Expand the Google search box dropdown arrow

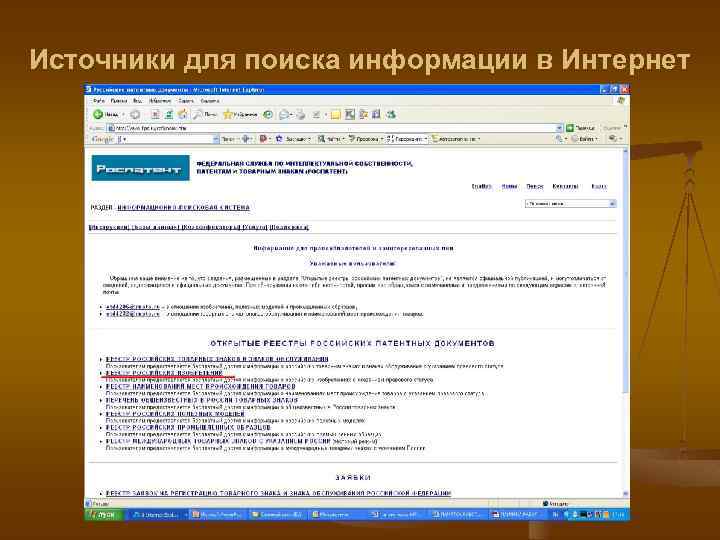pyautogui.click(x=216, y=139)
